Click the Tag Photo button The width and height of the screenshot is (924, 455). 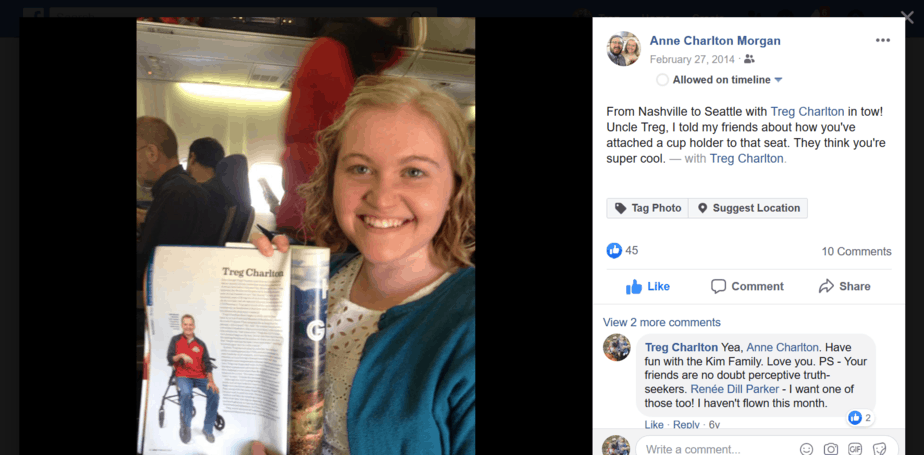648,208
